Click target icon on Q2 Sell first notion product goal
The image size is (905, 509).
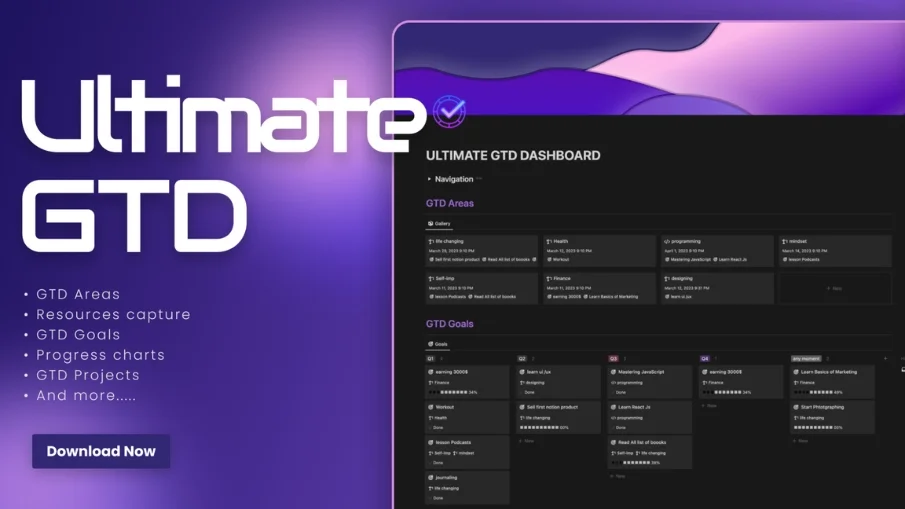522,407
